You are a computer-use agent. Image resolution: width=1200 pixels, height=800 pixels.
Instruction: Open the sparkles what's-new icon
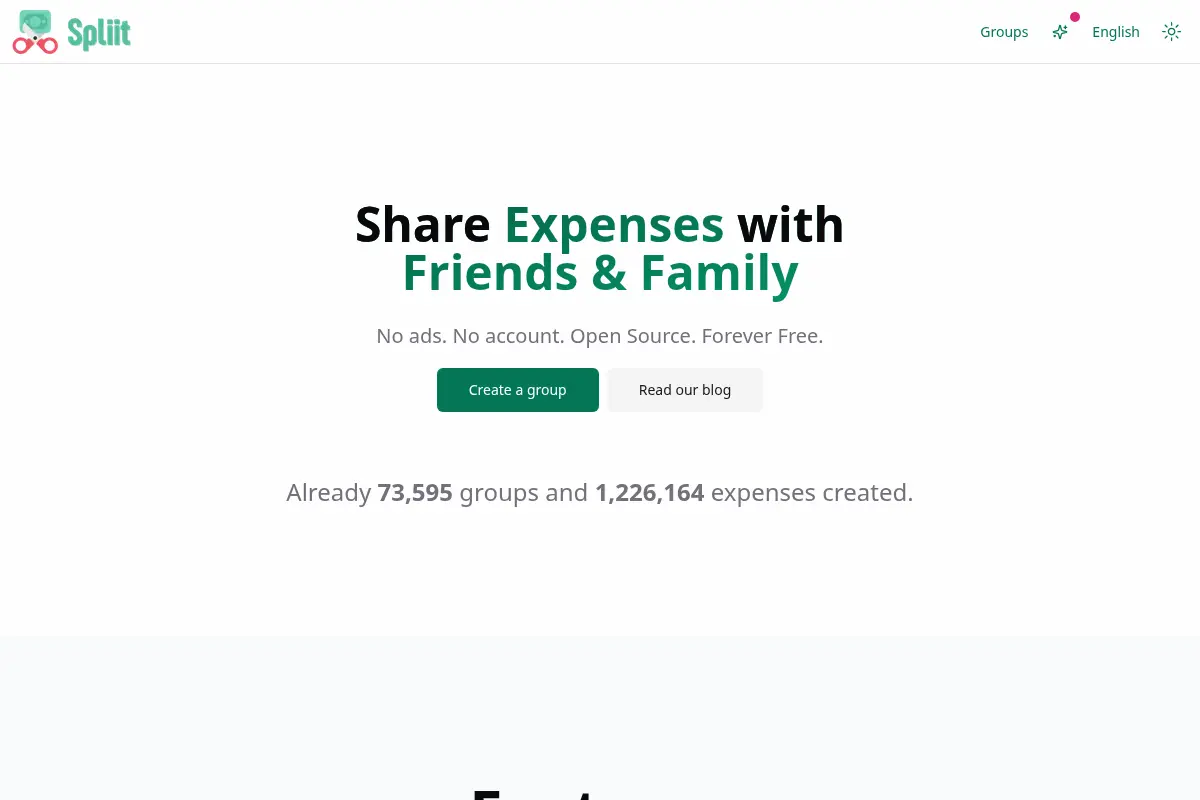pyautogui.click(x=1060, y=32)
